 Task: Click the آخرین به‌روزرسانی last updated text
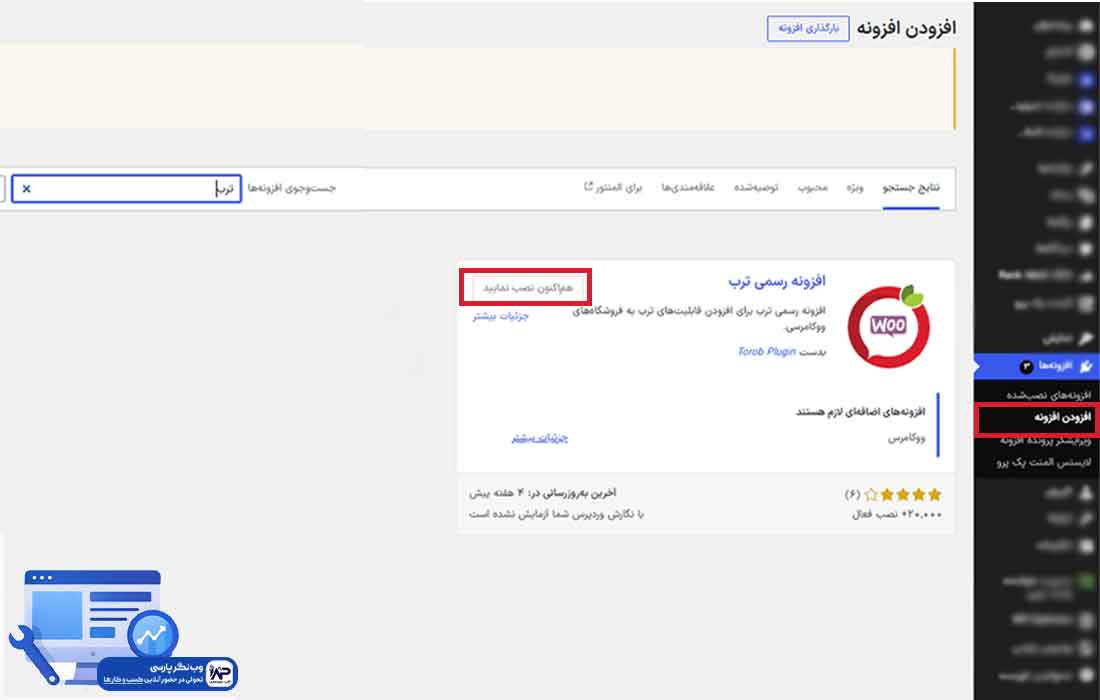point(542,493)
